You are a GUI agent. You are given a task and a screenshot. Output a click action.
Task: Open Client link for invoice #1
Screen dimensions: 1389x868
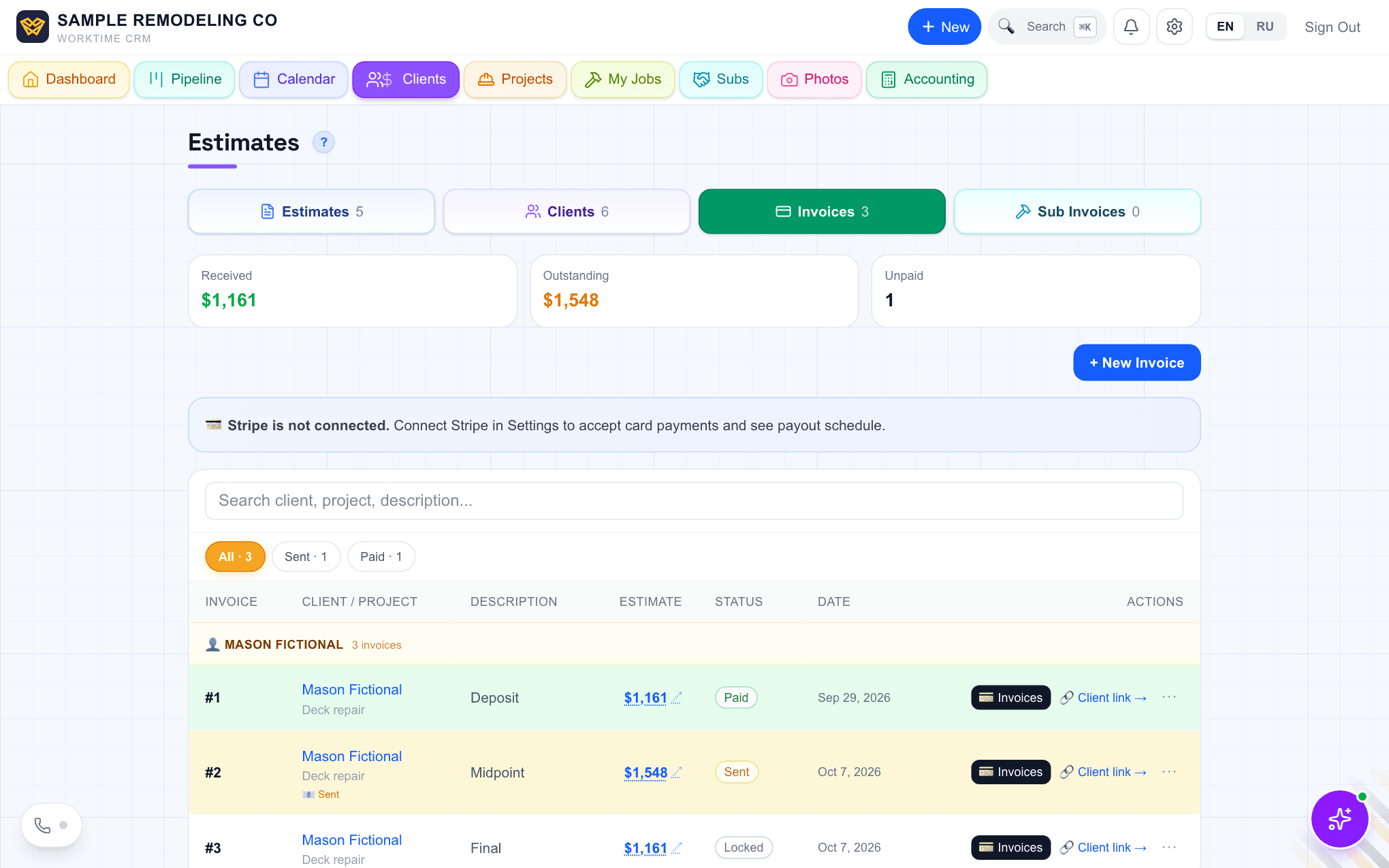[1104, 698]
